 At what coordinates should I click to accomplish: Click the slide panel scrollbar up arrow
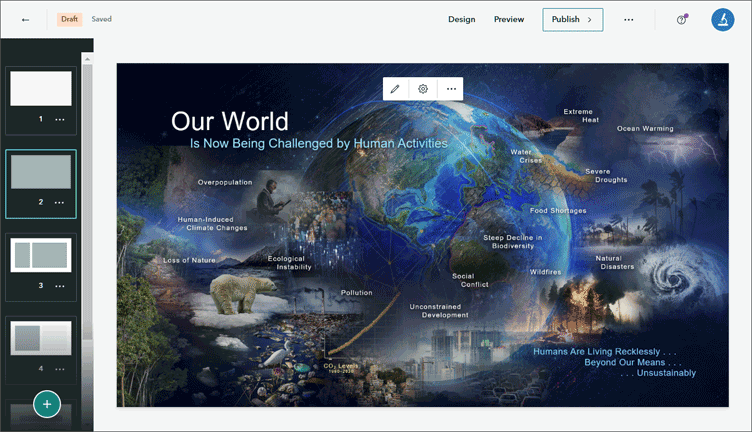(87, 59)
